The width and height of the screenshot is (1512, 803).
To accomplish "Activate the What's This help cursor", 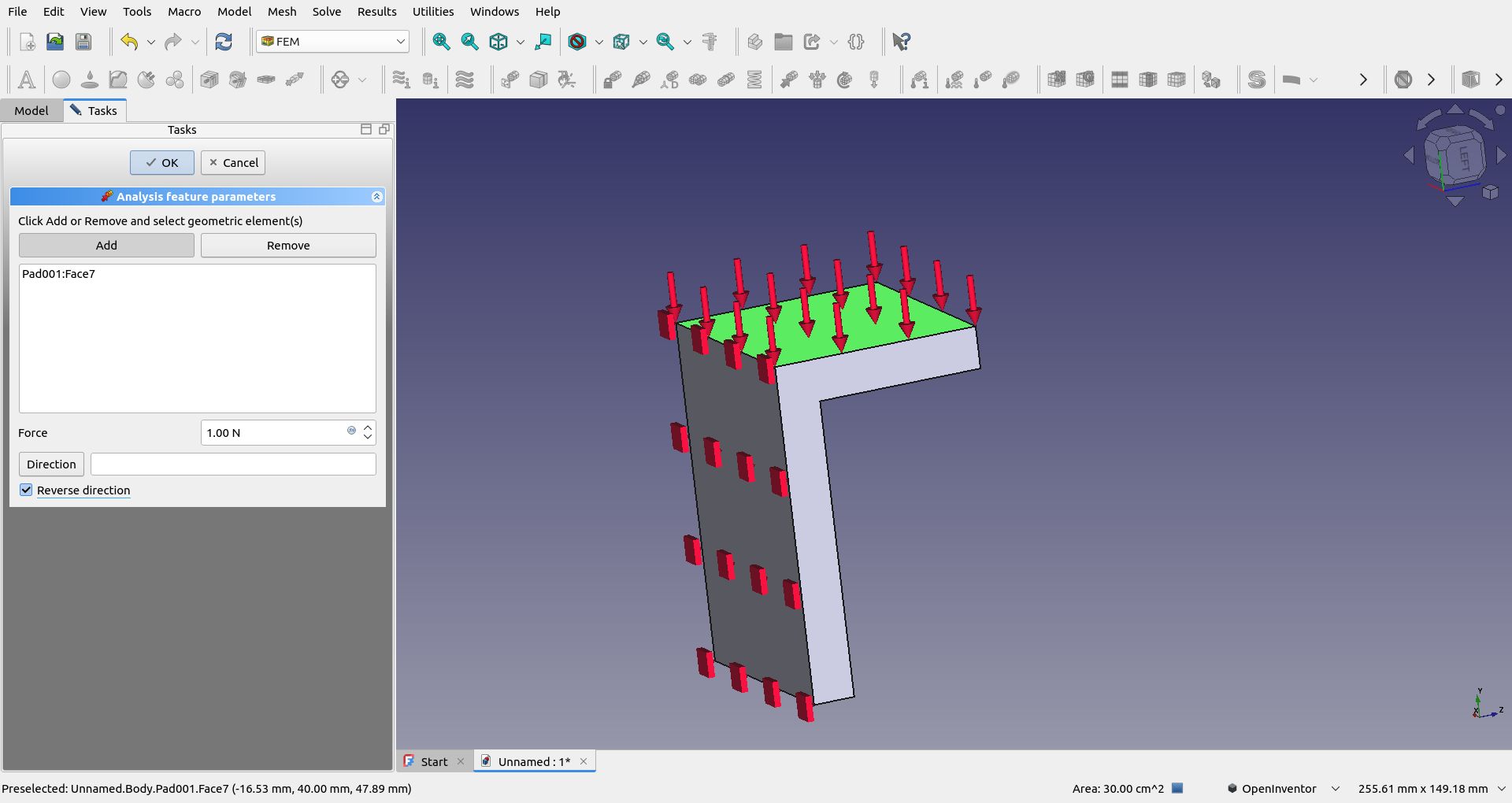I will tap(902, 42).
